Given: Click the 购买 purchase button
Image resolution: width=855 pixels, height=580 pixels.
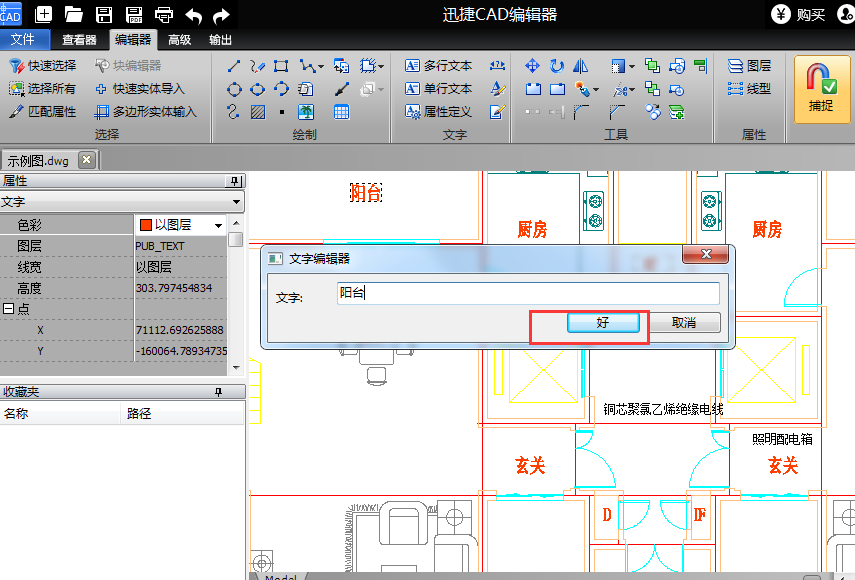Looking at the screenshot, I should tap(798, 15).
